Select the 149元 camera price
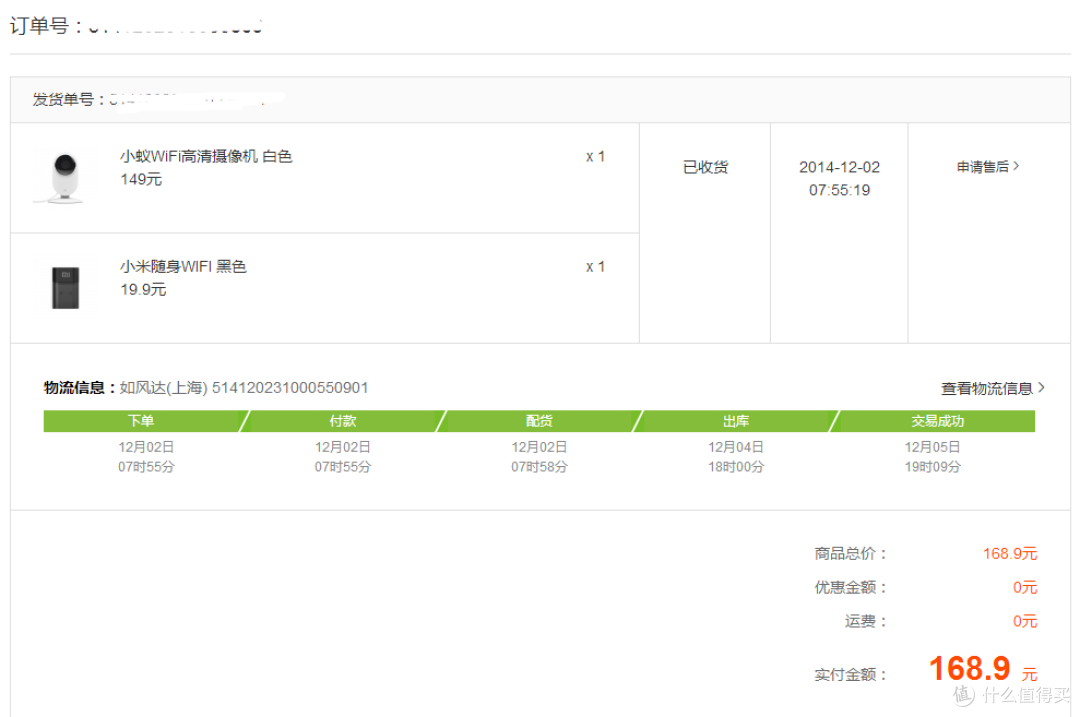1080x717 pixels. (141, 179)
